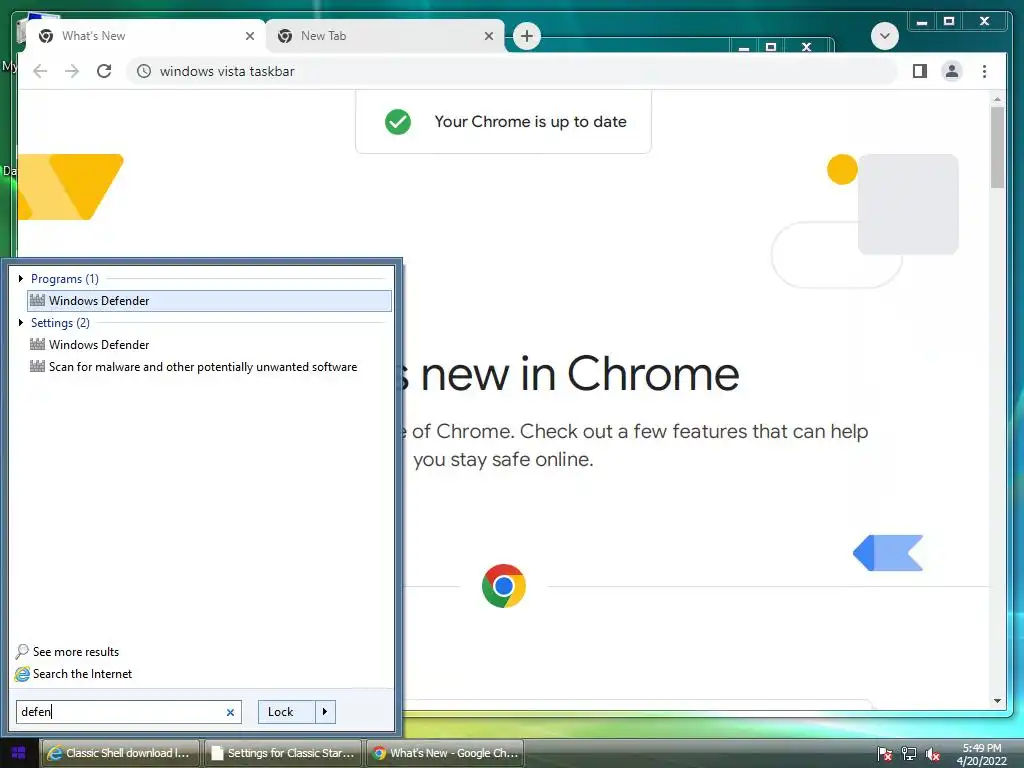Click Internet Explorer icon beside Search the Internet
The width and height of the screenshot is (1024, 768).
22,674
